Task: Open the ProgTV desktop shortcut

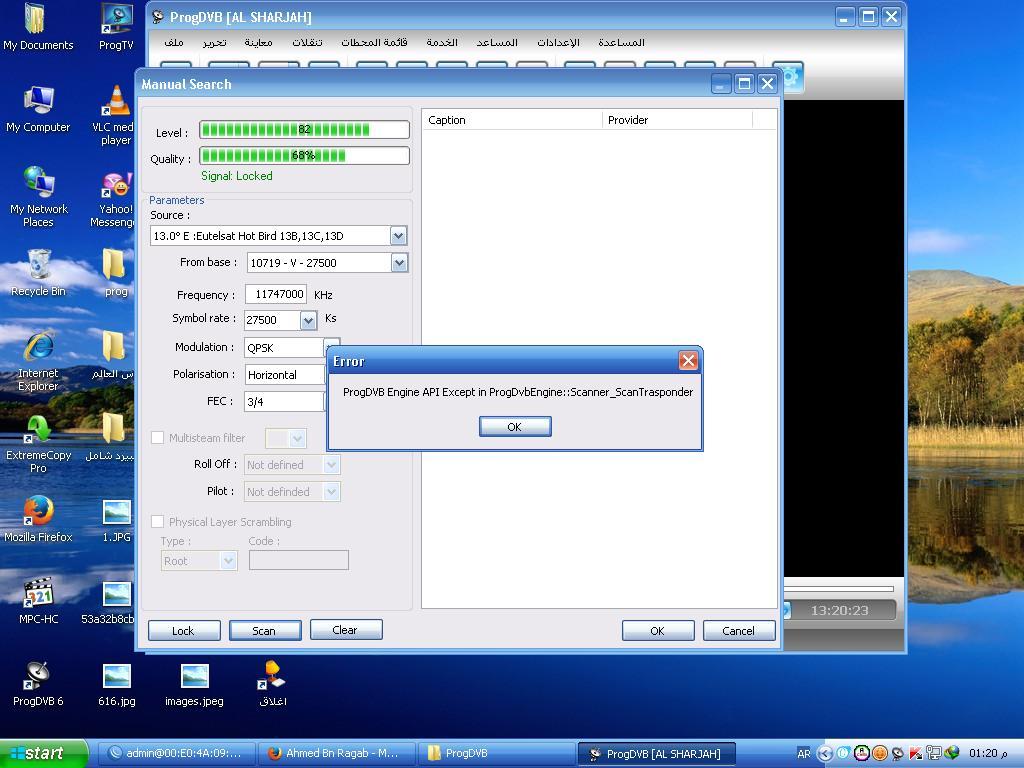Action: pos(116,27)
